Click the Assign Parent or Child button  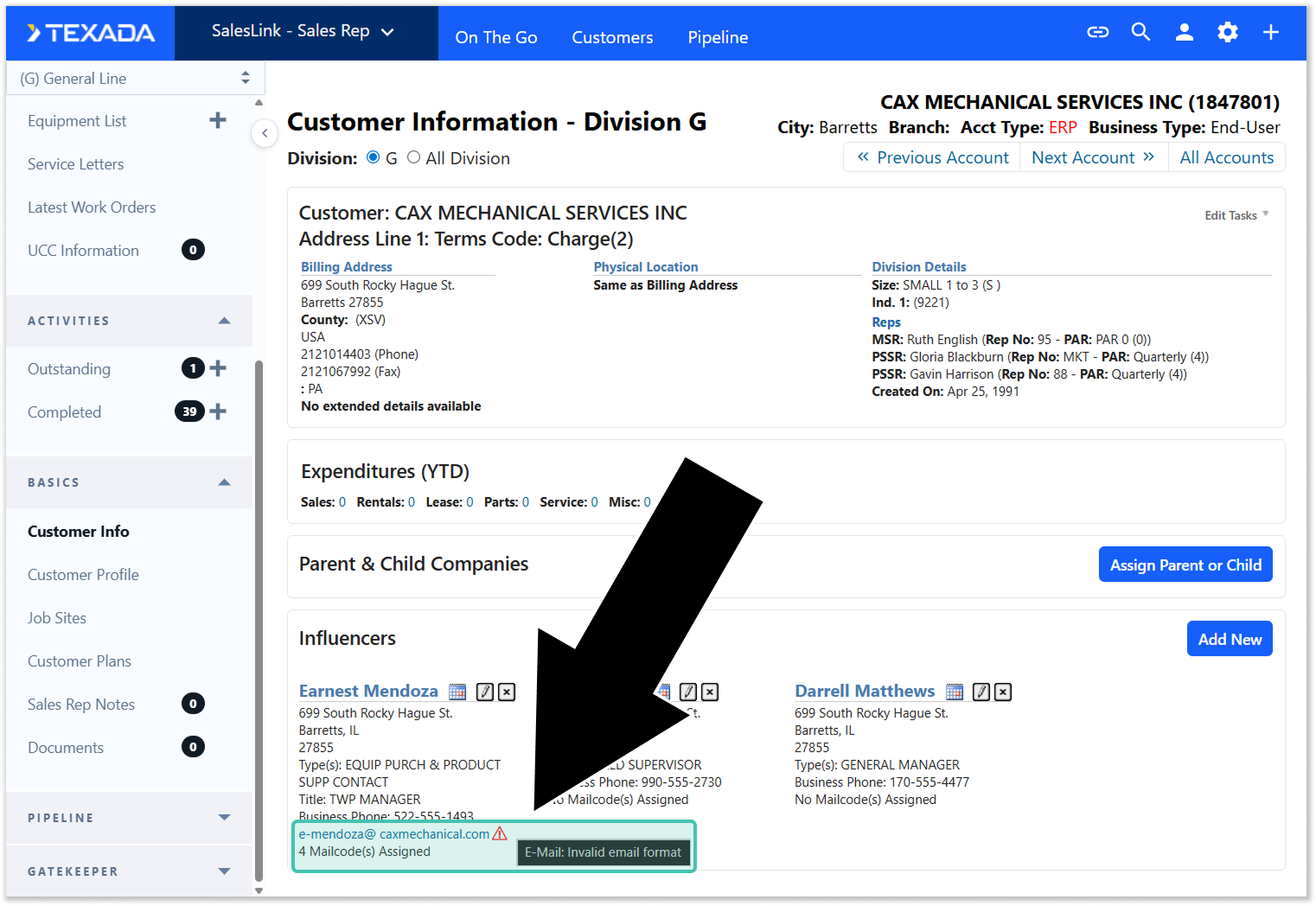coord(1185,565)
